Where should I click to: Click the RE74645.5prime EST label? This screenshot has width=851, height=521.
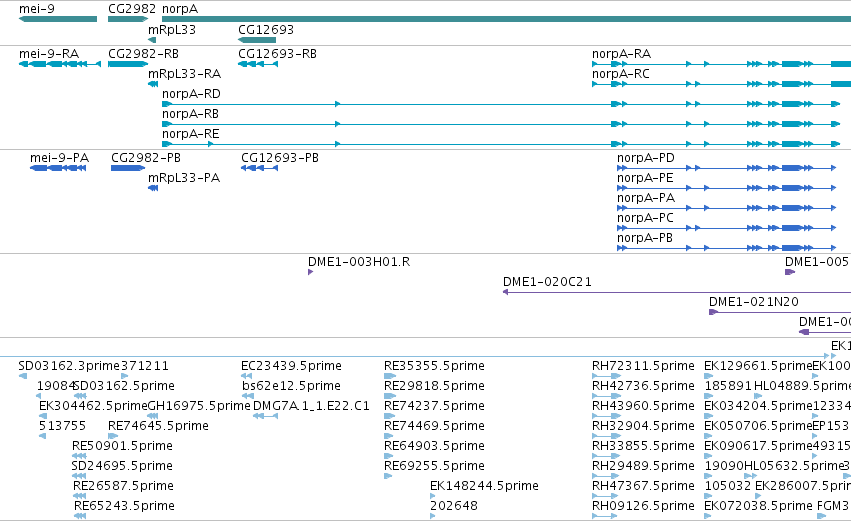pyautogui.click(x=158, y=427)
